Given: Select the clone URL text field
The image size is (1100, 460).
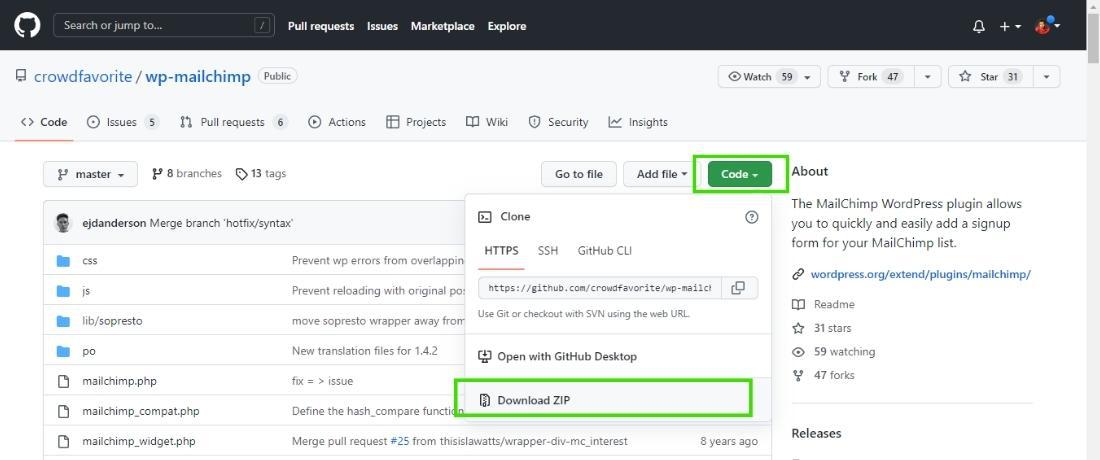Looking at the screenshot, I should click(x=600, y=288).
